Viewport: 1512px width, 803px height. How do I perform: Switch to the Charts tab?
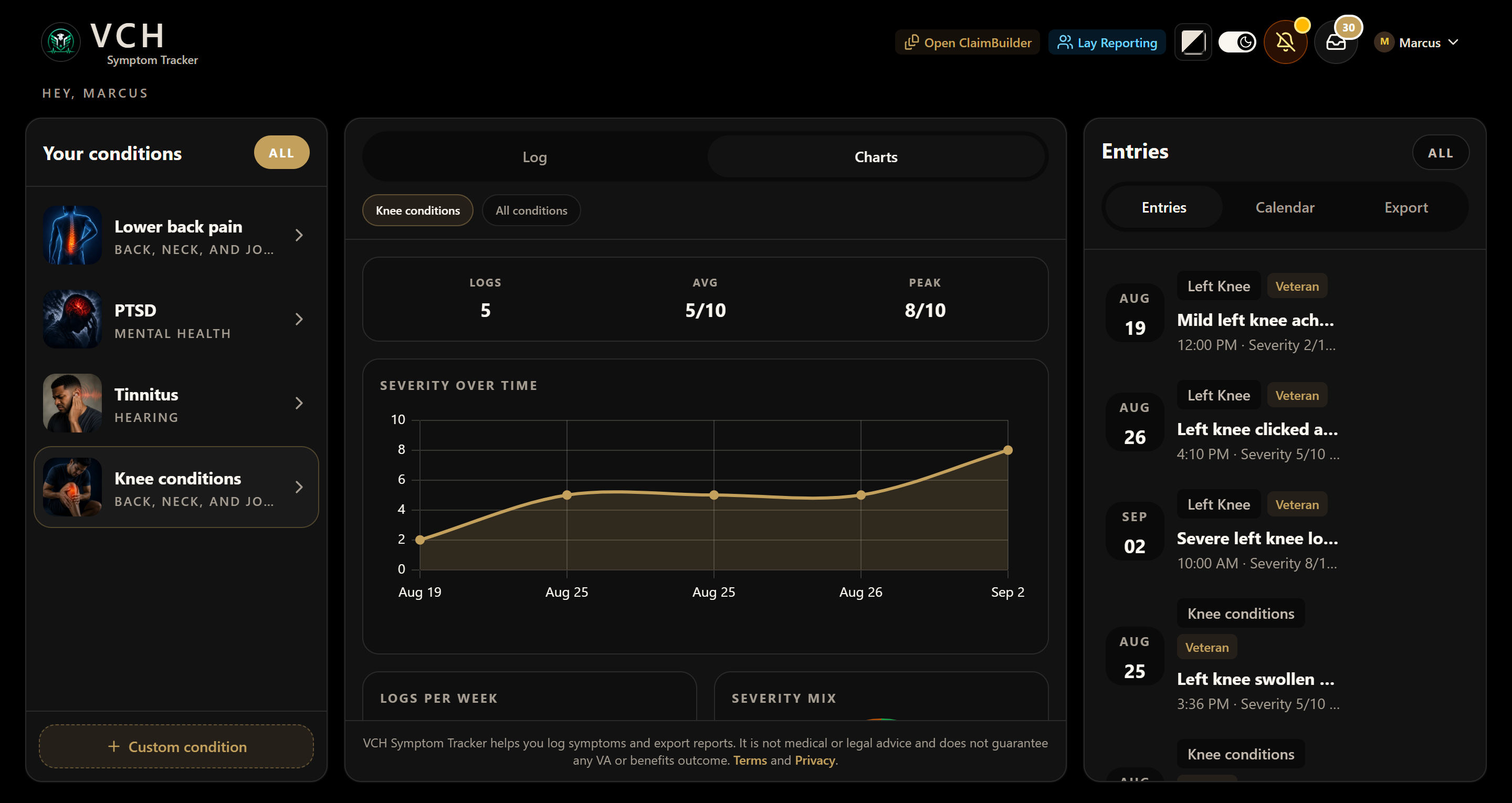point(876,157)
